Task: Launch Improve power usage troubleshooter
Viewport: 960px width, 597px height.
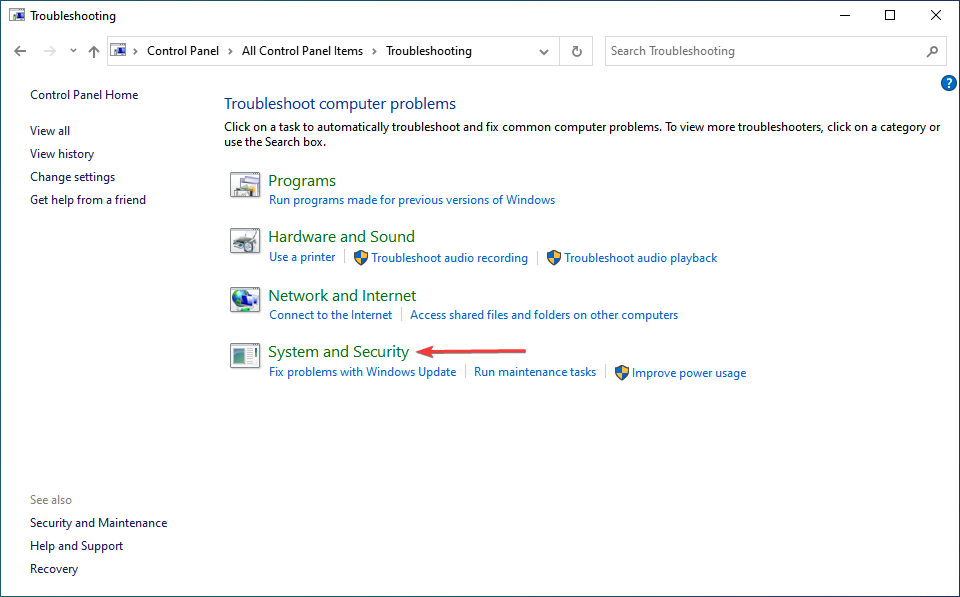Action: tap(689, 373)
